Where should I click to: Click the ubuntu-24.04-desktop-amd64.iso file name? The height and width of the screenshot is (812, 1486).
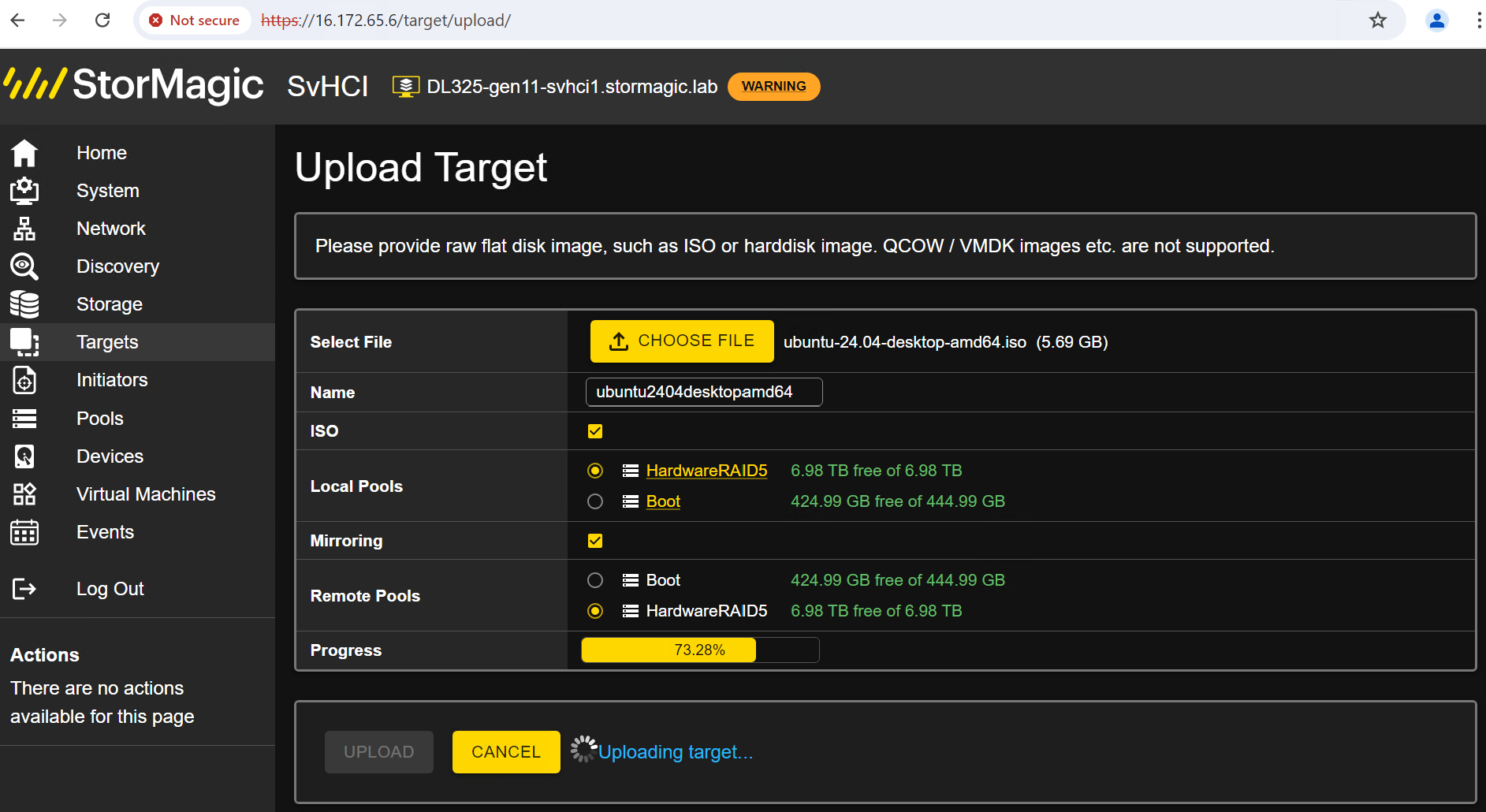coord(904,342)
